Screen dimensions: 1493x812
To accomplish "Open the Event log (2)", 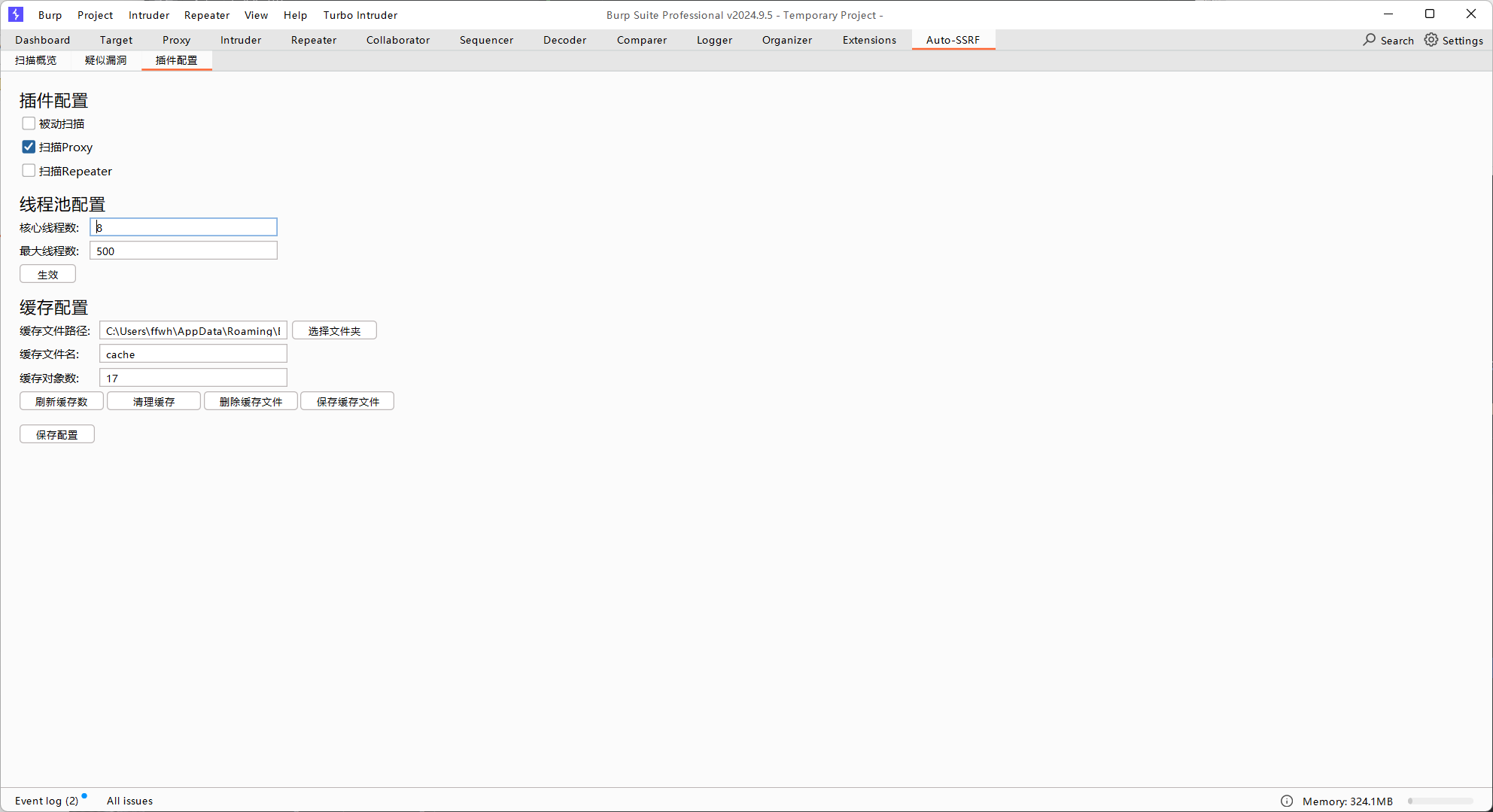I will tap(47, 801).
